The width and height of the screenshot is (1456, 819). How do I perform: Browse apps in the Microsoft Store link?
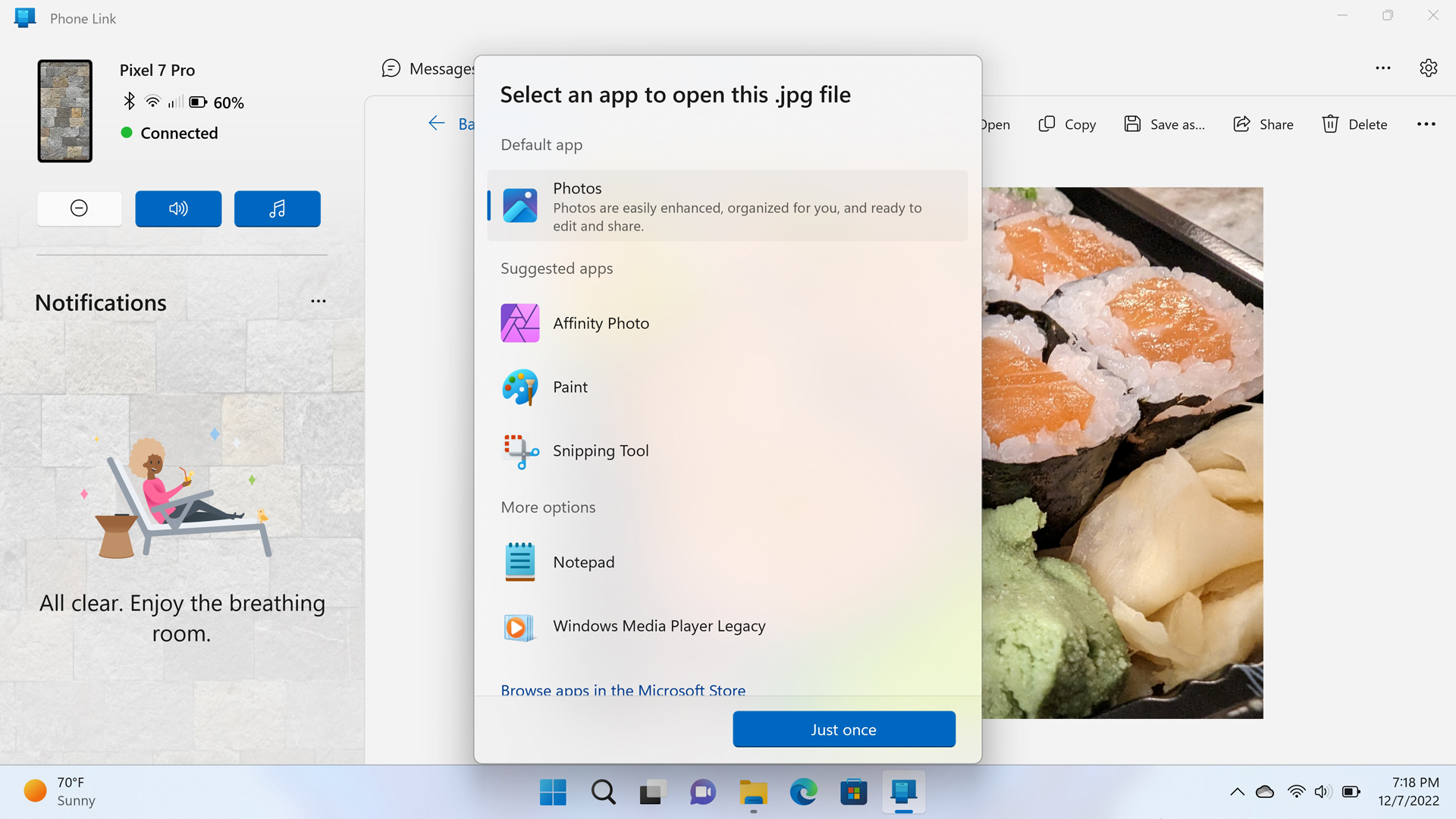coord(623,689)
